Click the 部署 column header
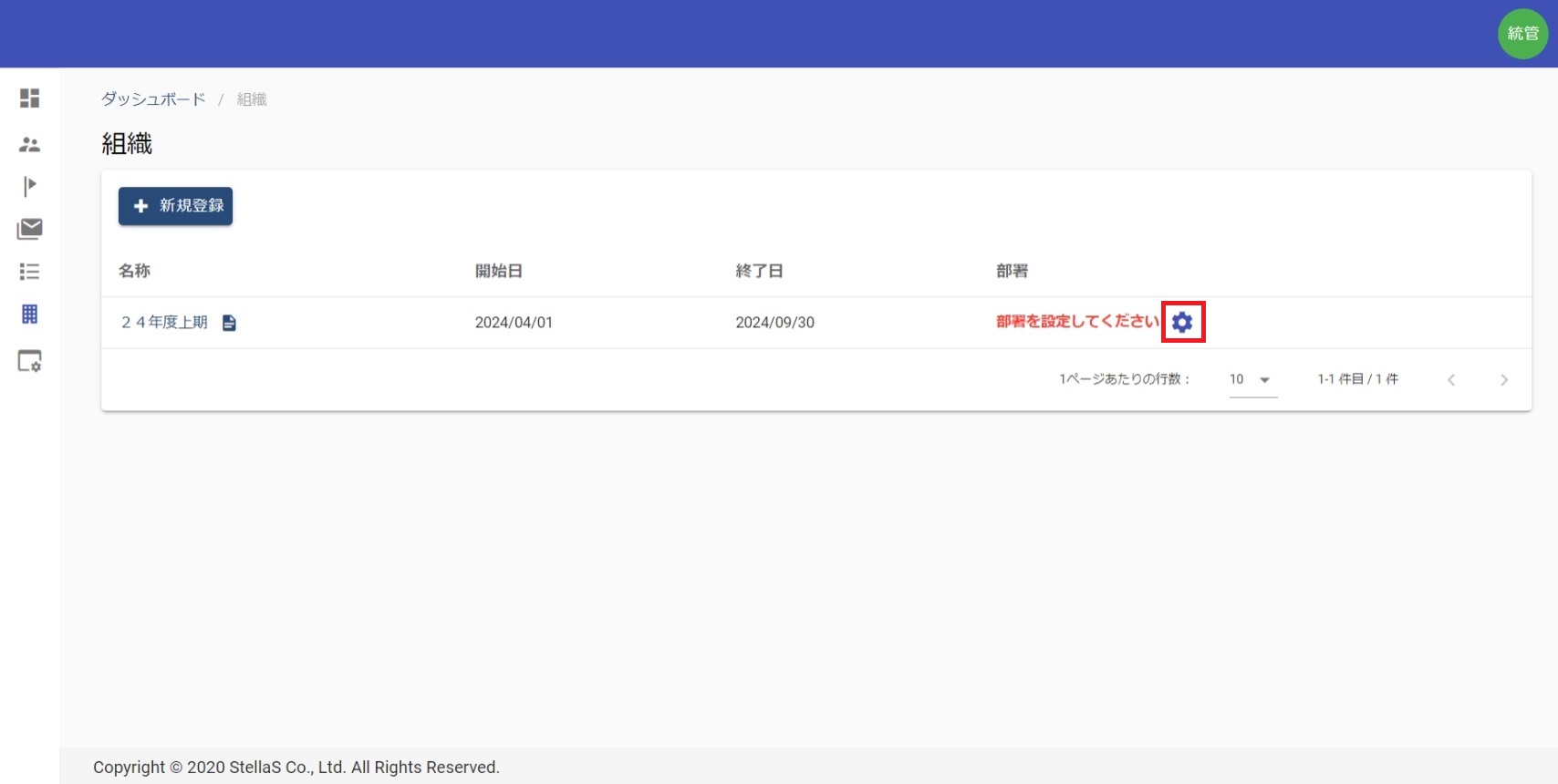The width and height of the screenshot is (1558, 784). coord(1012,271)
